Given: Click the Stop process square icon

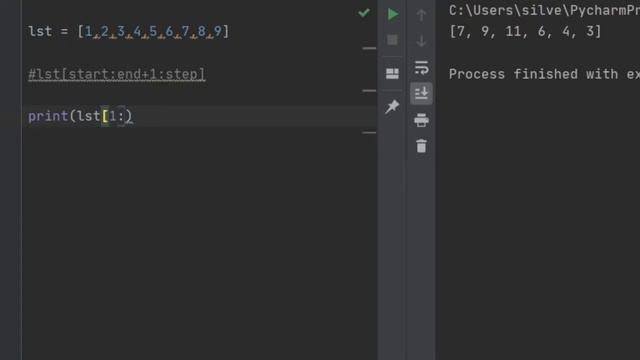Looking at the screenshot, I should tap(392, 40).
